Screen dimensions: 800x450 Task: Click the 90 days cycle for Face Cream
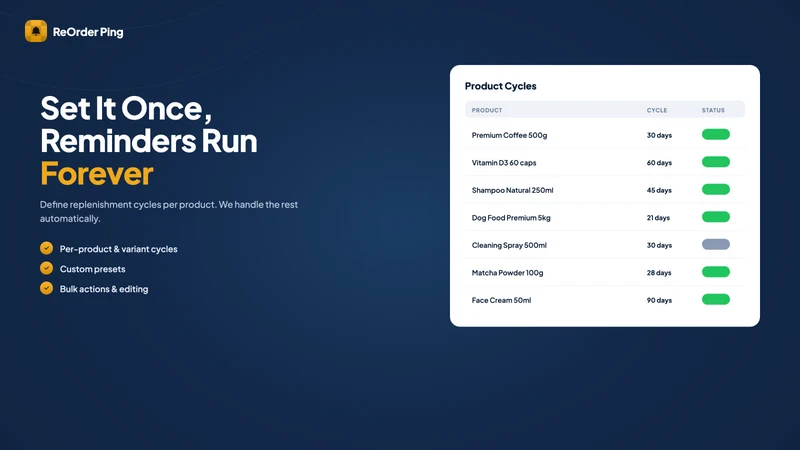(659, 301)
